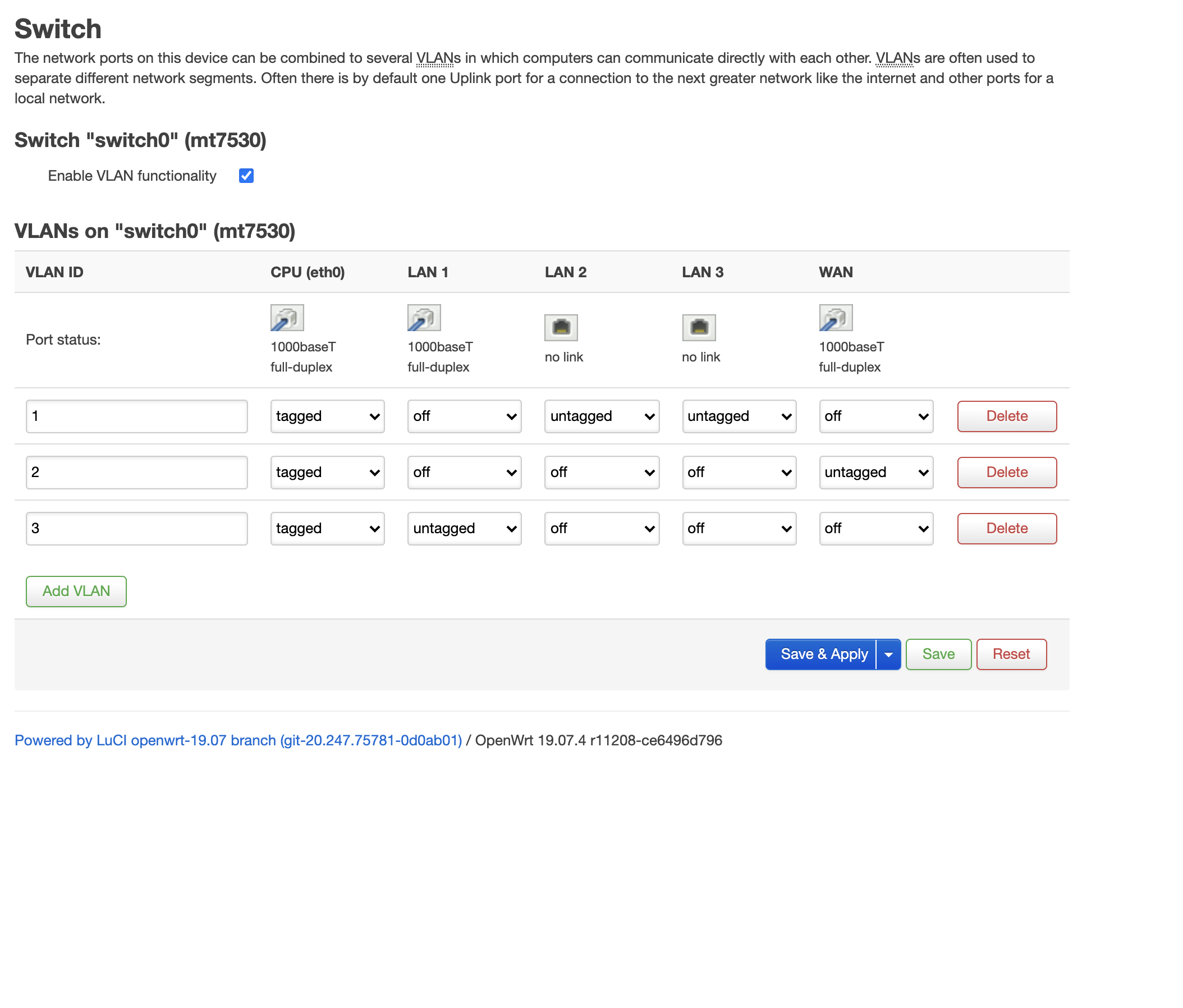Click the Save button
Screen dimensions: 1183x1008
click(x=938, y=654)
